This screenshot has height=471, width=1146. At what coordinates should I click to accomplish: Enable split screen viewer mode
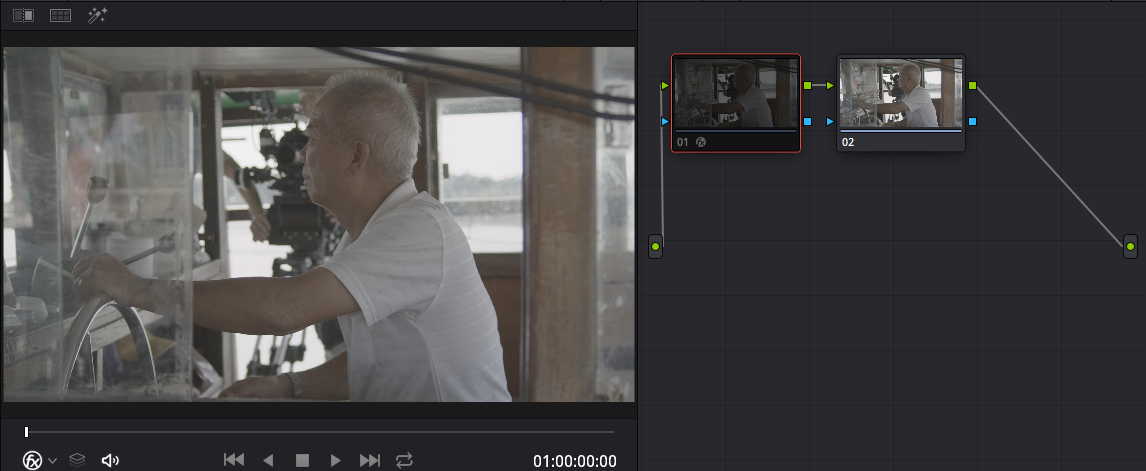(x=60, y=15)
